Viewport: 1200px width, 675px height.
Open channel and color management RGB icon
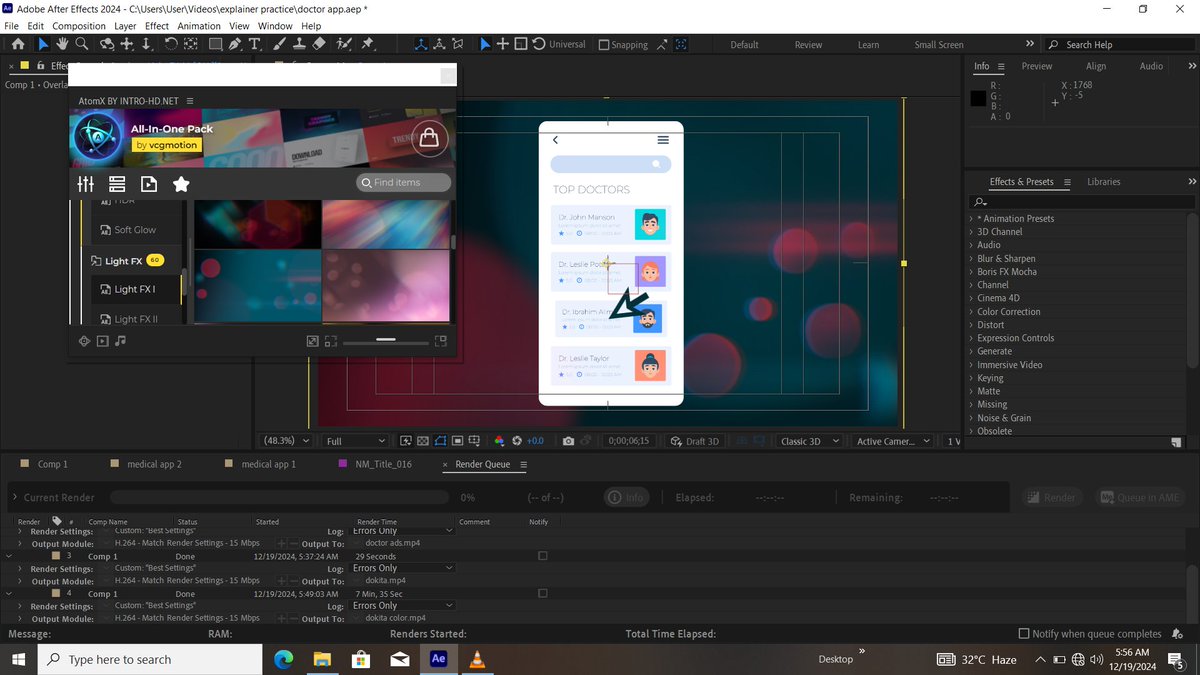pyautogui.click(x=500, y=441)
